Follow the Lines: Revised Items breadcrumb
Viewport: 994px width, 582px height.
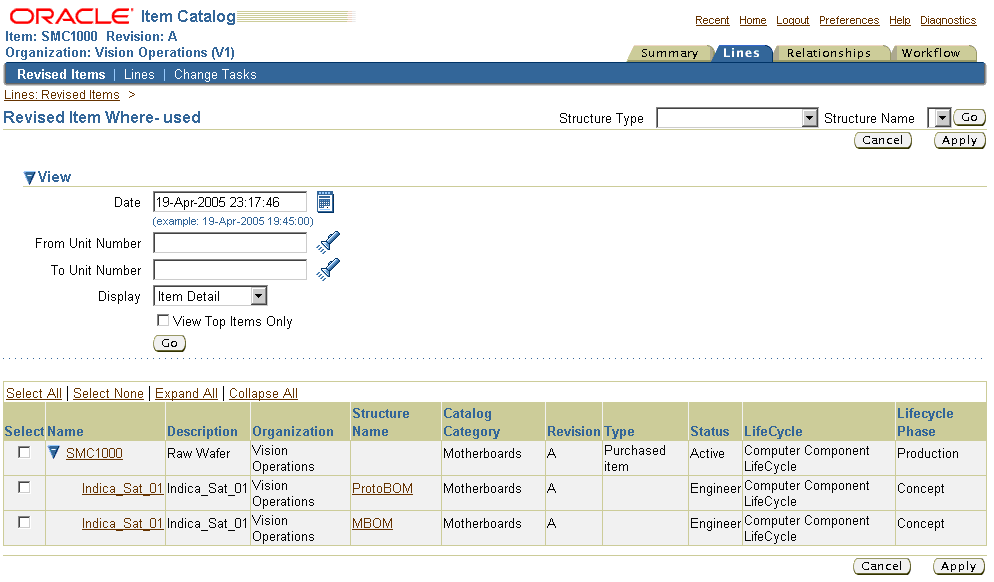pyautogui.click(x=61, y=94)
